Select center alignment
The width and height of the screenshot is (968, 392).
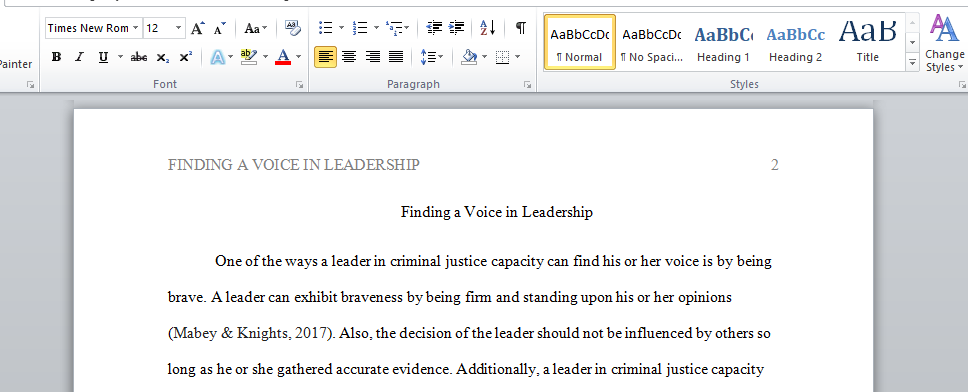click(349, 57)
